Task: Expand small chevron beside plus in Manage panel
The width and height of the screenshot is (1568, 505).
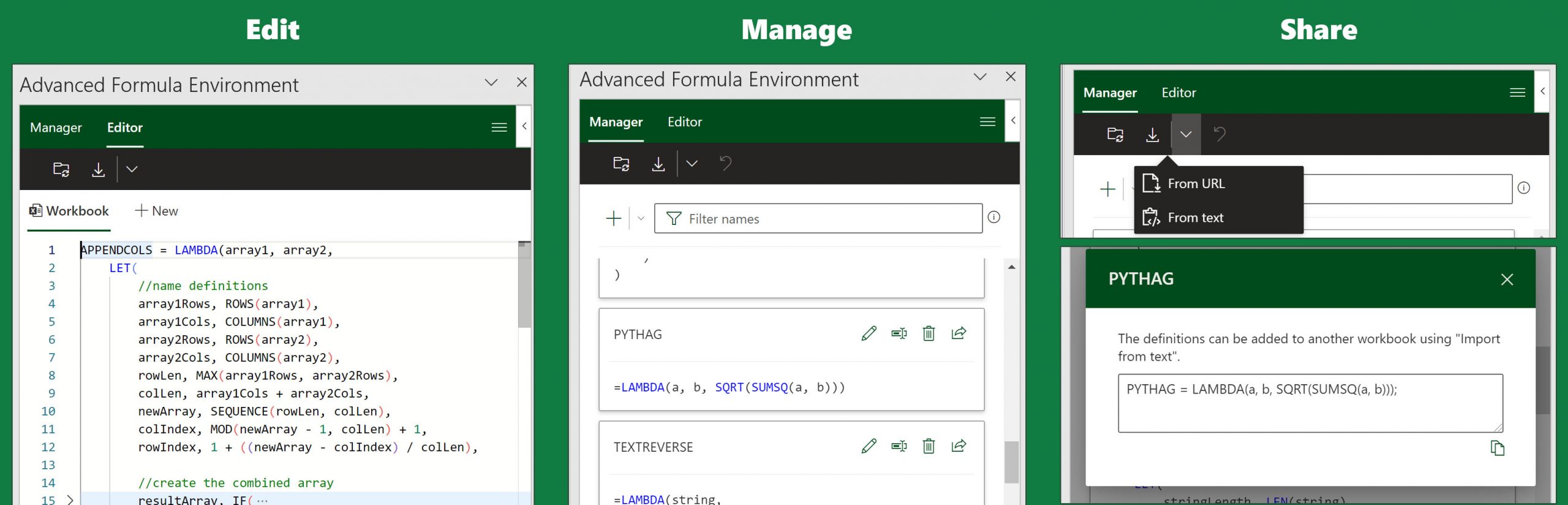Action: click(641, 218)
